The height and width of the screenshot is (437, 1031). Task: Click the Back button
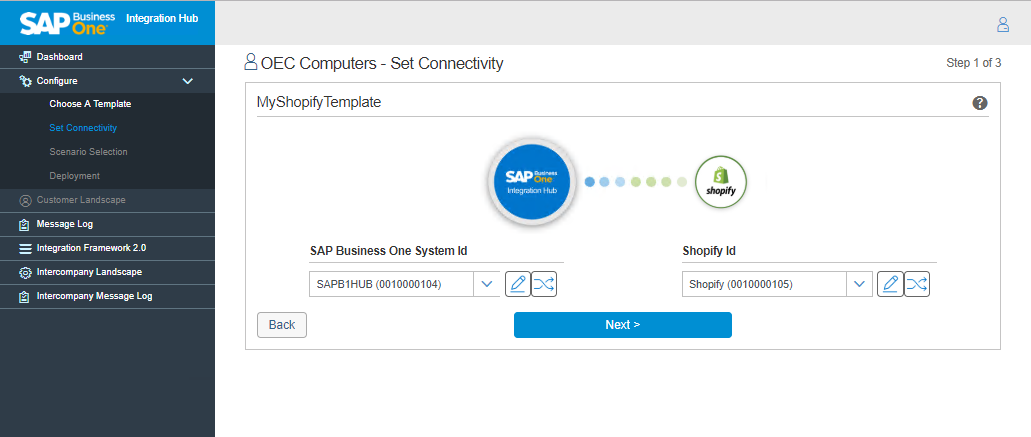[282, 325]
